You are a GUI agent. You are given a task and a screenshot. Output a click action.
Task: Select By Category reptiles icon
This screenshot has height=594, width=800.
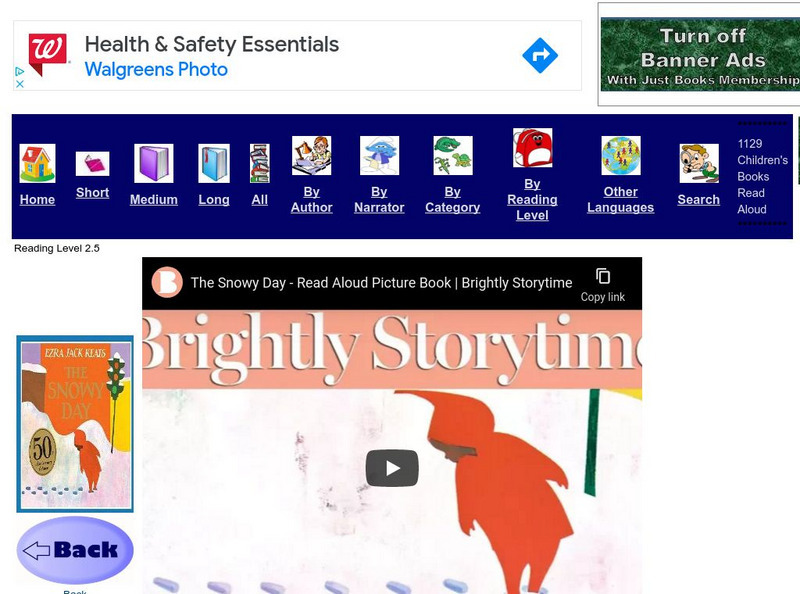click(453, 156)
